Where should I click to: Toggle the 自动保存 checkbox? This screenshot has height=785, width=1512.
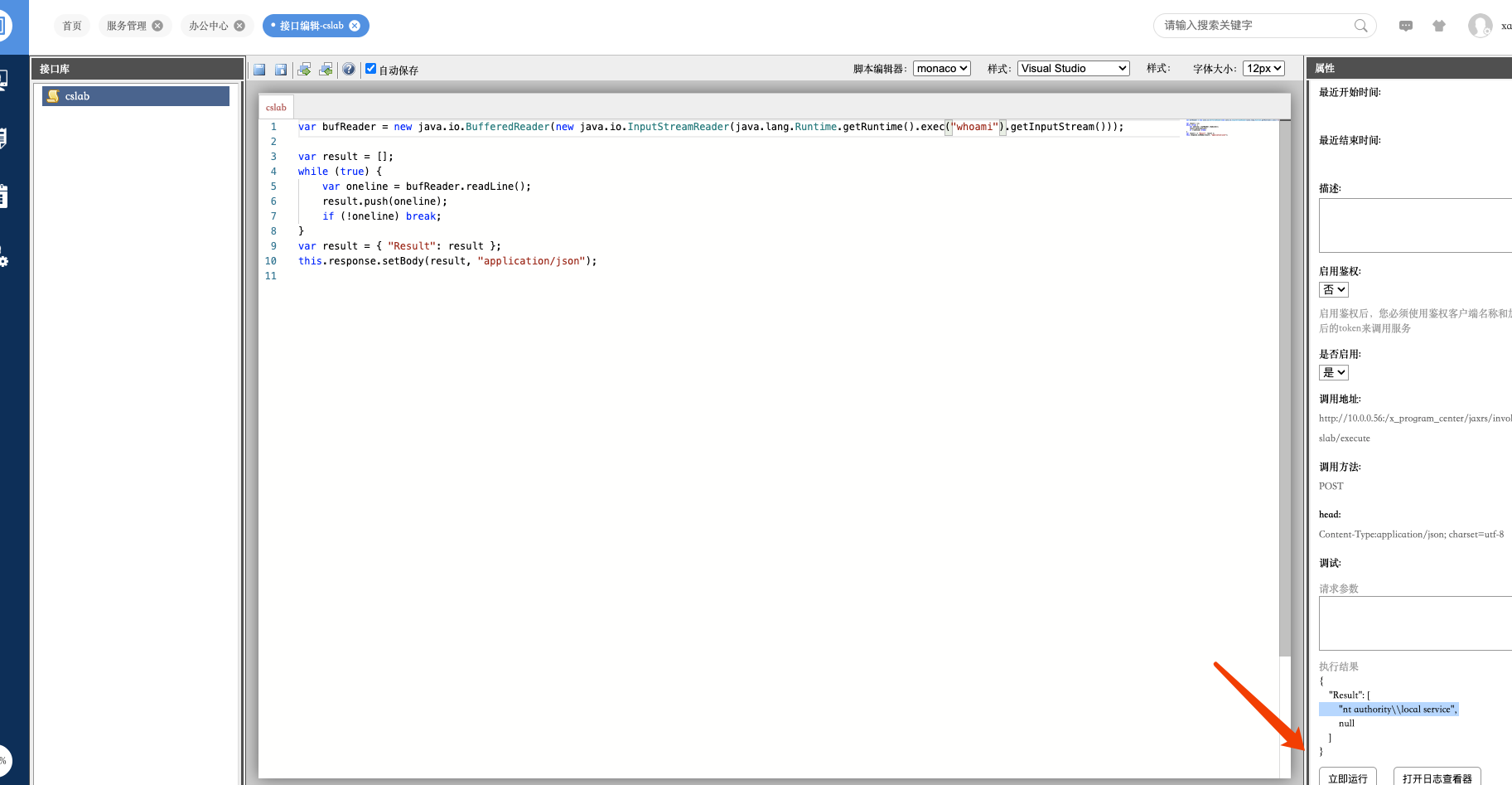[371, 69]
